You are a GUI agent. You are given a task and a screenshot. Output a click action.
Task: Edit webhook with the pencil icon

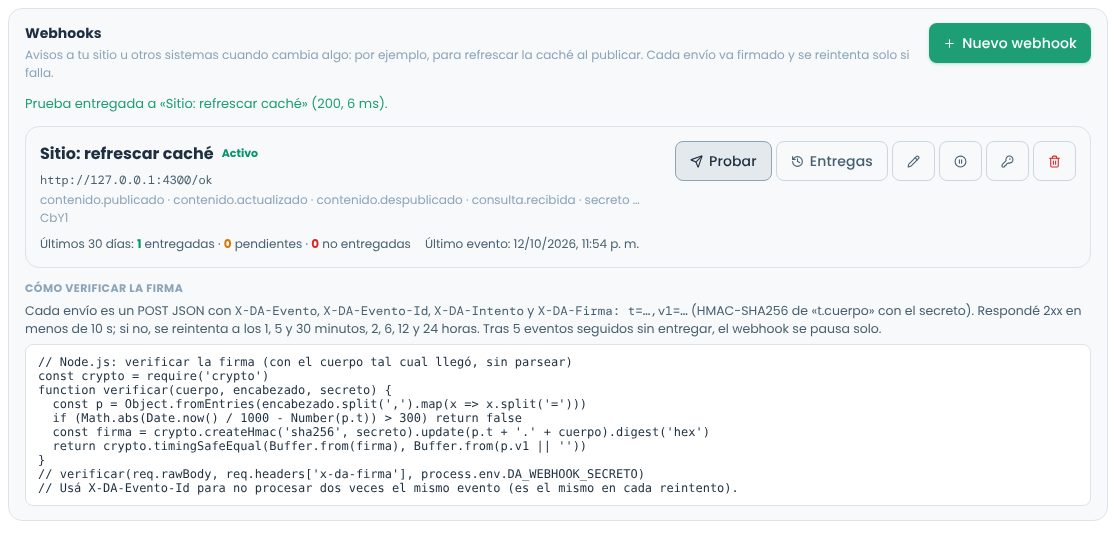tap(913, 161)
